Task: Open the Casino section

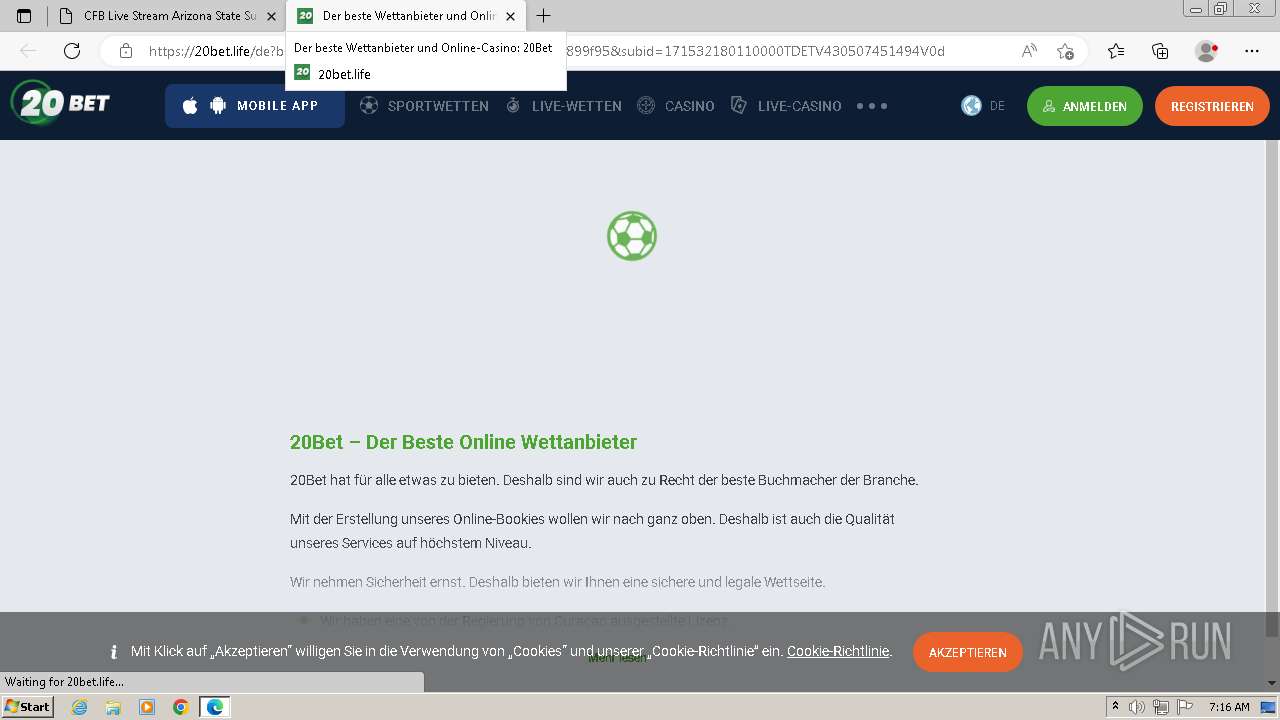Action: [x=676, y=106]
